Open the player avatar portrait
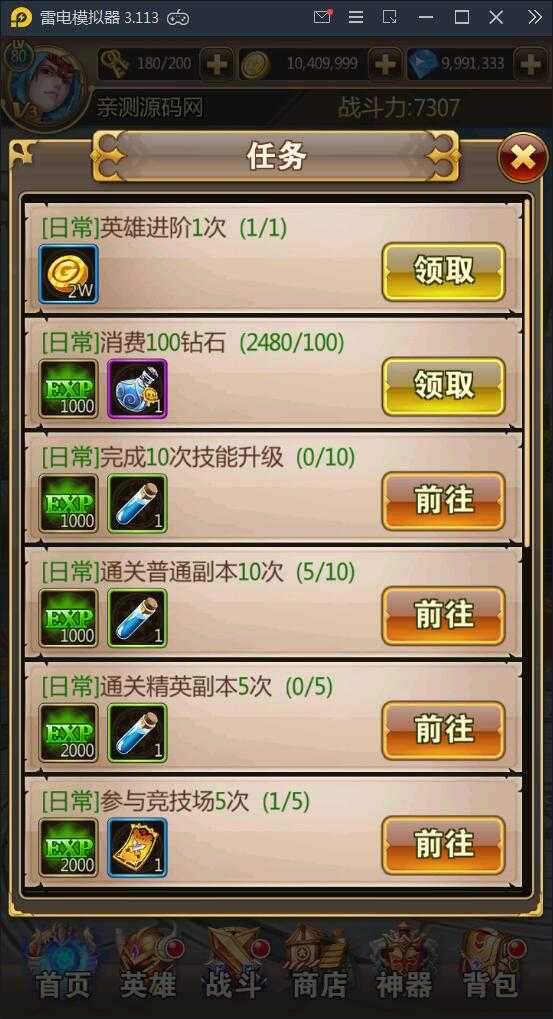553x1019 pixels. pos(44,88)
